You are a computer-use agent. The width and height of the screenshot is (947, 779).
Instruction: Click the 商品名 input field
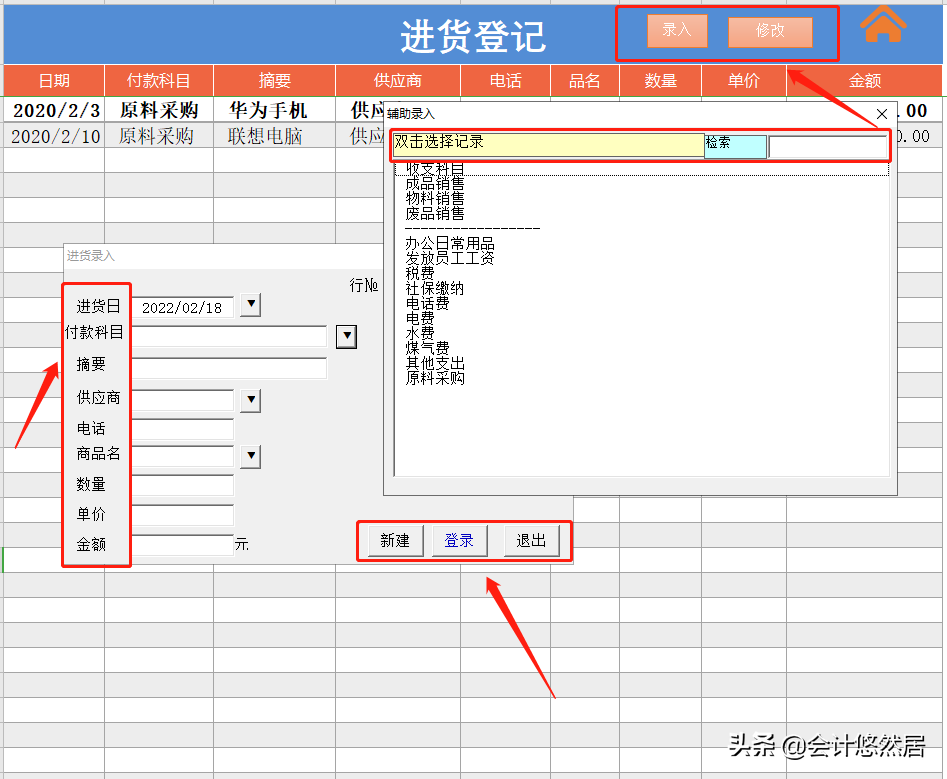183,456
